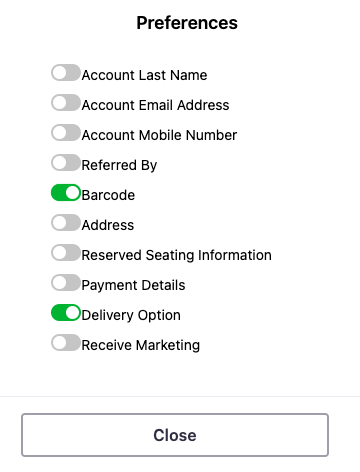Switch on the Payment Details toggle
Image resolution: width=360 pixels, height=472 pixels.
[66, 283]
